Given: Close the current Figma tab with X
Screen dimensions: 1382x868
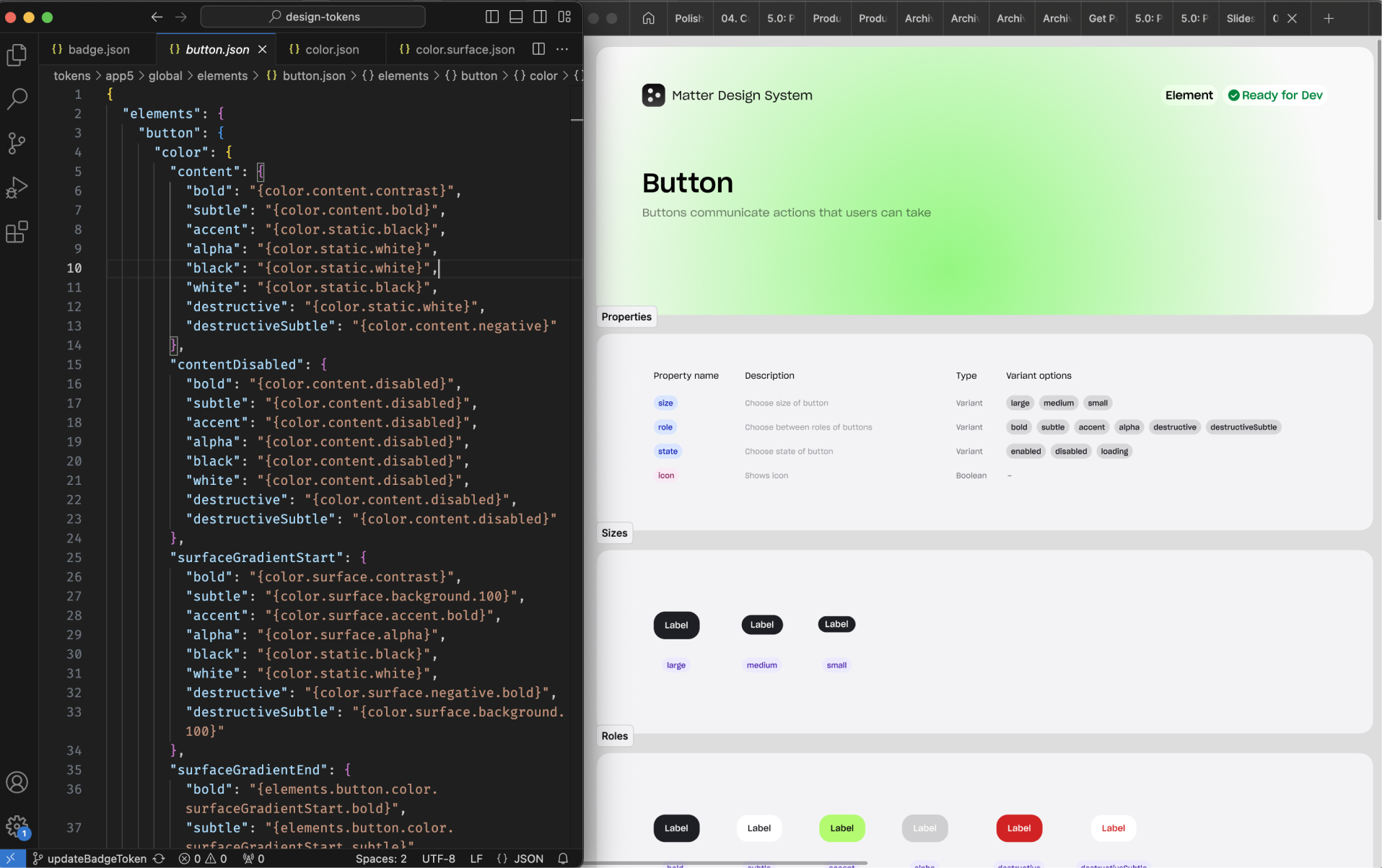Looking at the screenshot, I should pos(1292,18).
